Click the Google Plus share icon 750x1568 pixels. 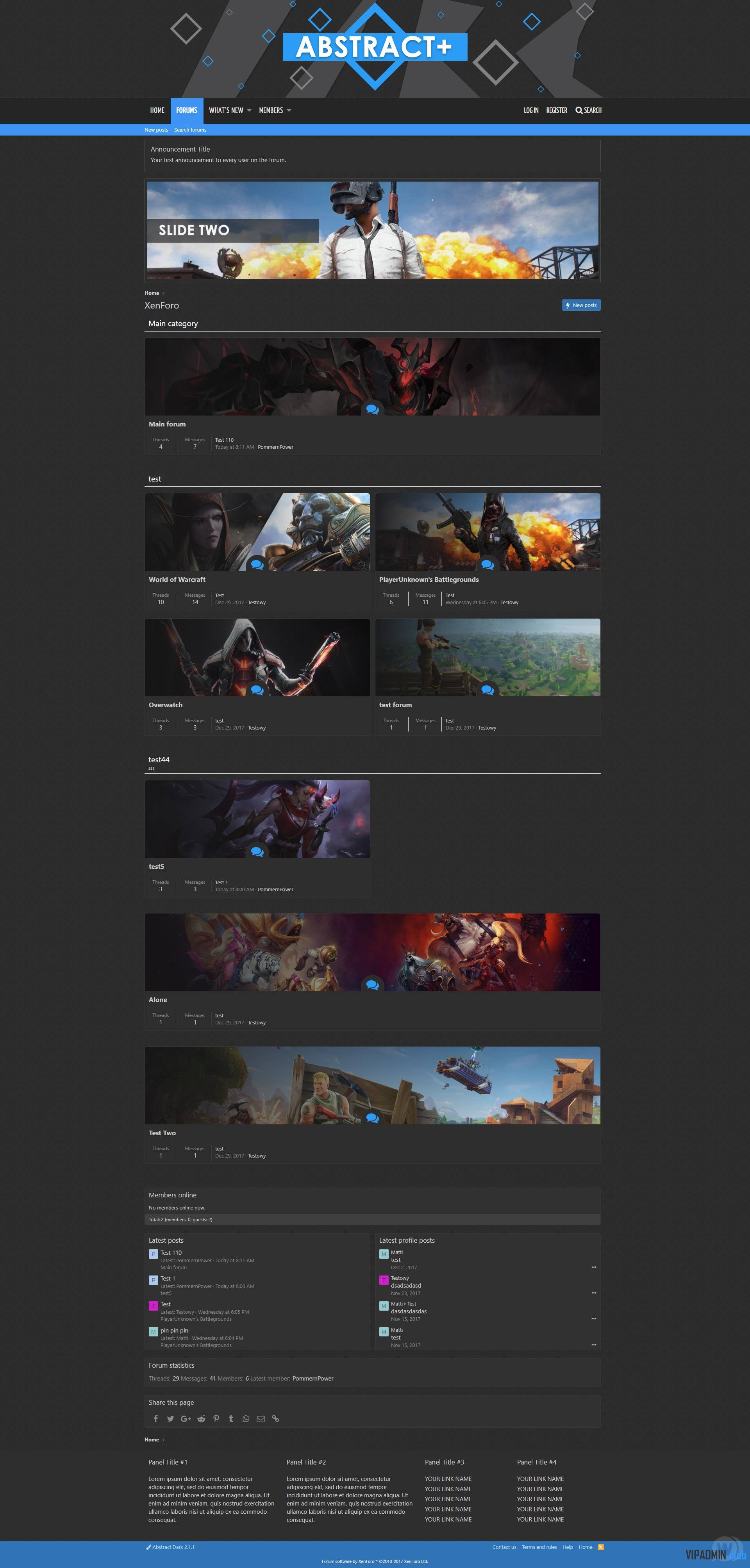(186, 1418)
